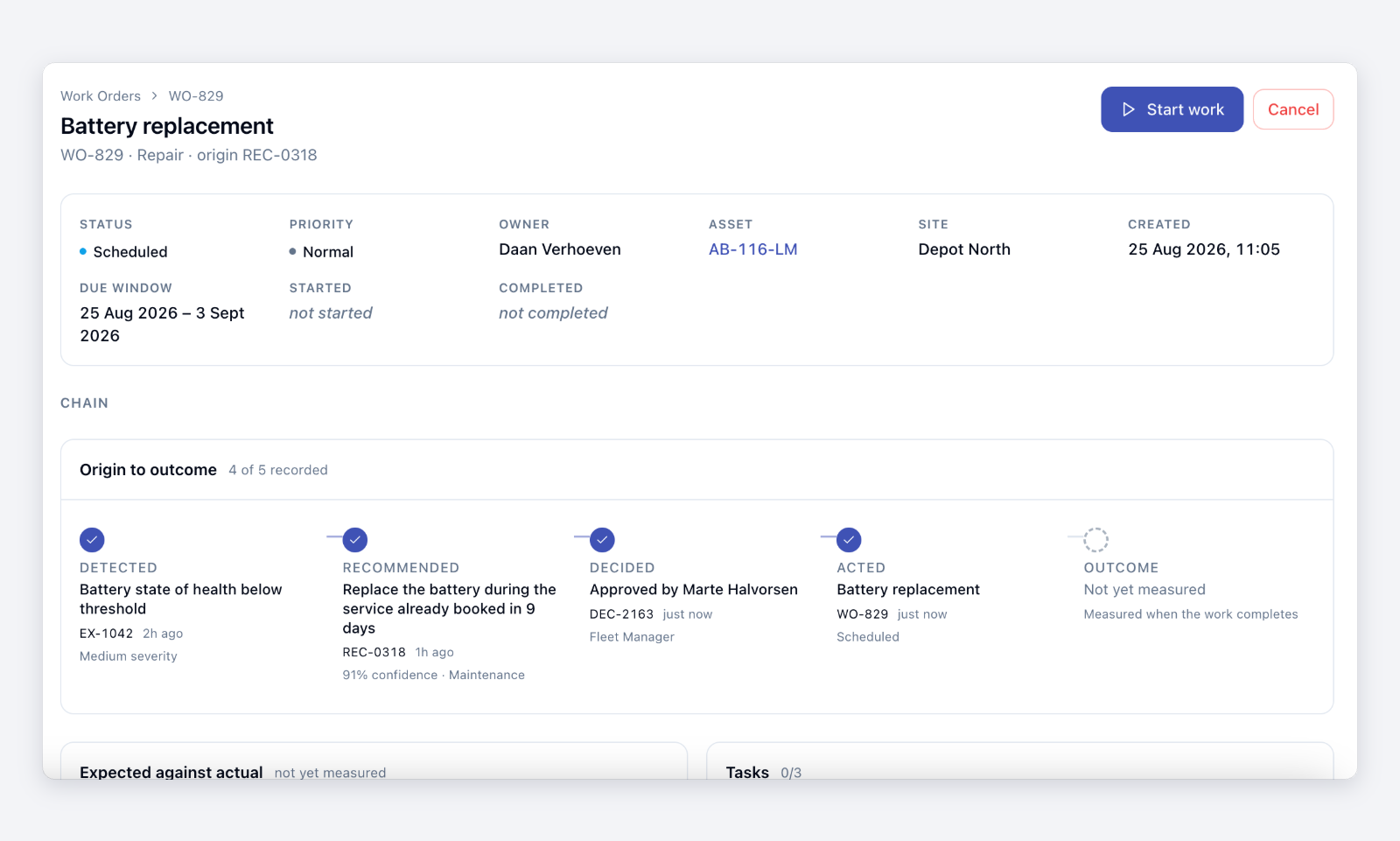Click '91% confidence · Maintenance' text
Image resolution: width=1400 pixels, height=841 pixels.
433,675
